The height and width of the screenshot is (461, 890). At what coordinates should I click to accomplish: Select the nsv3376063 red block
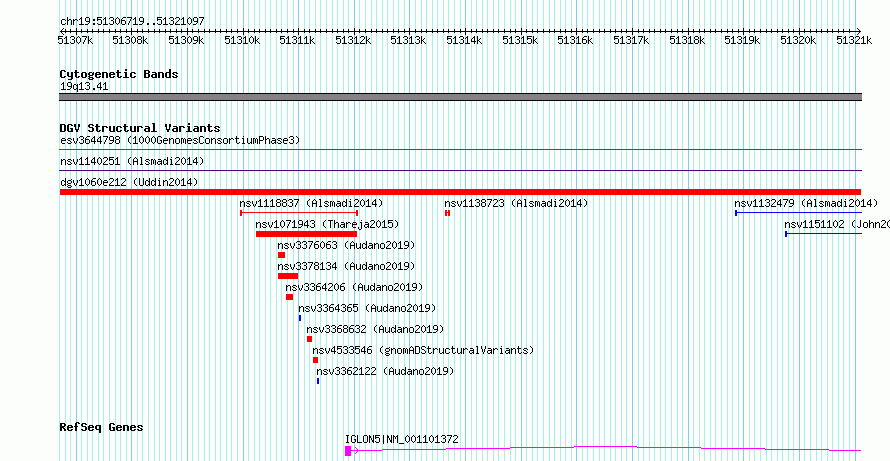tap(282, 255)
